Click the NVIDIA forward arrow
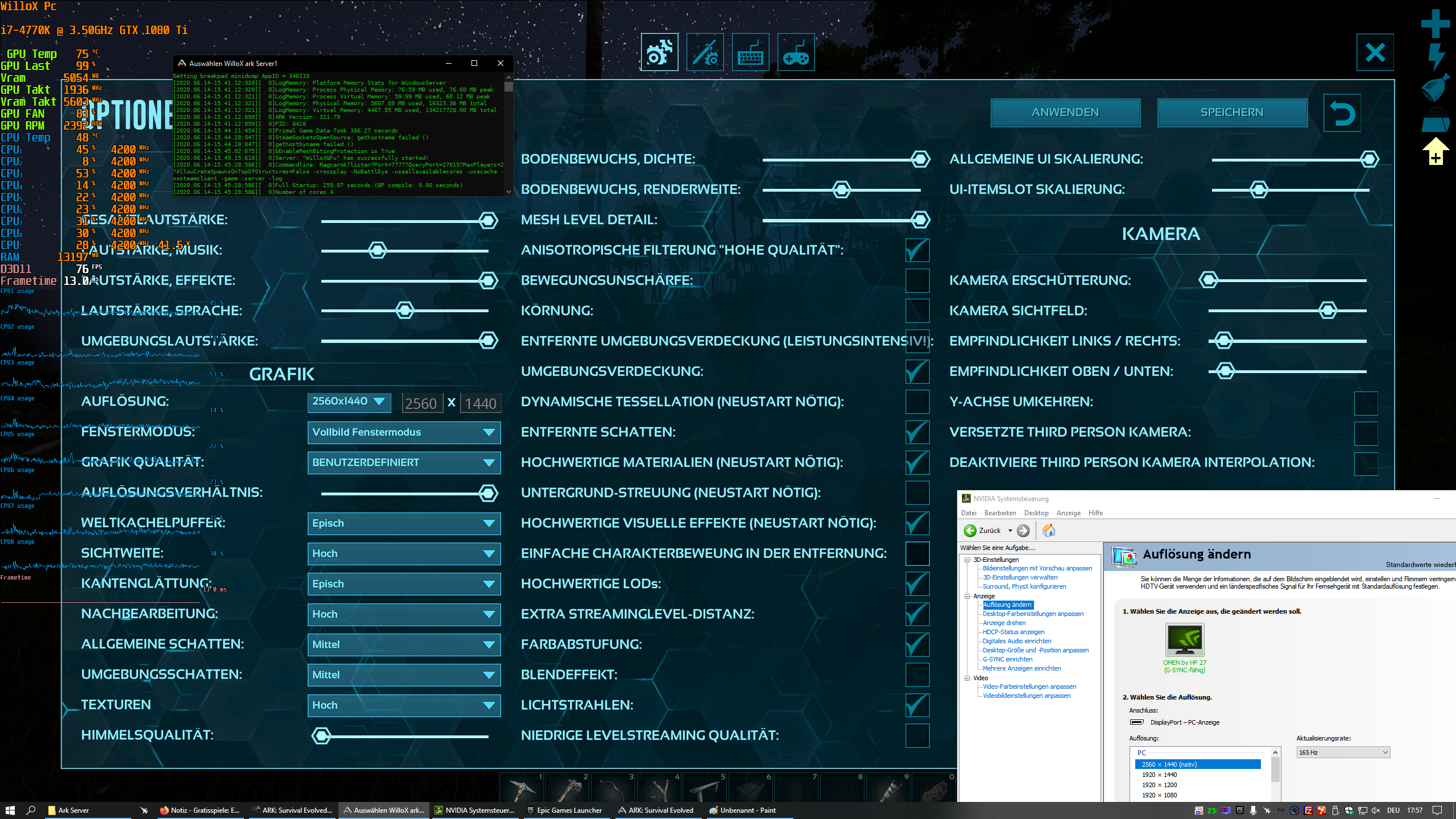Viewport: 1456px width, 819px height. pos(1023,531)
